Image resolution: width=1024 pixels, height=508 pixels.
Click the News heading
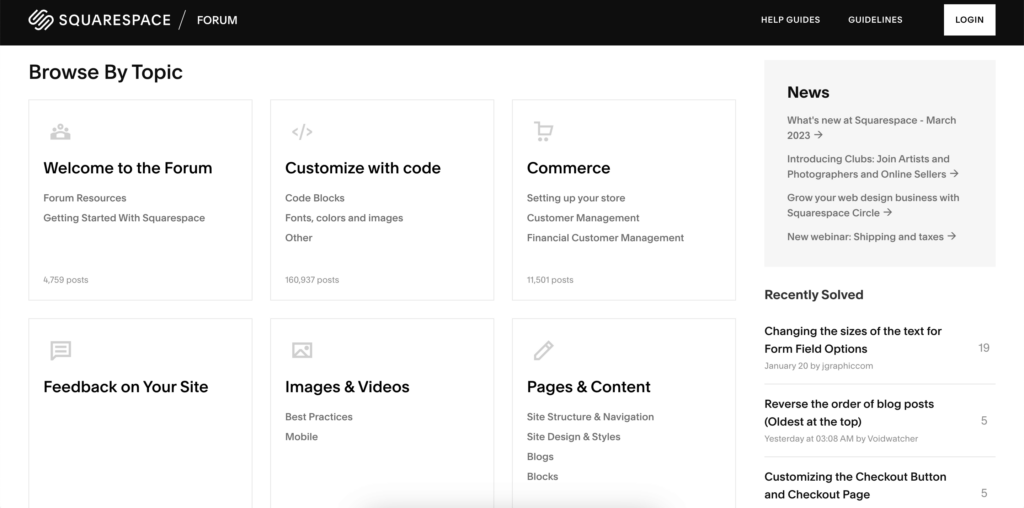pyautogui.click(x=808, y=92)
